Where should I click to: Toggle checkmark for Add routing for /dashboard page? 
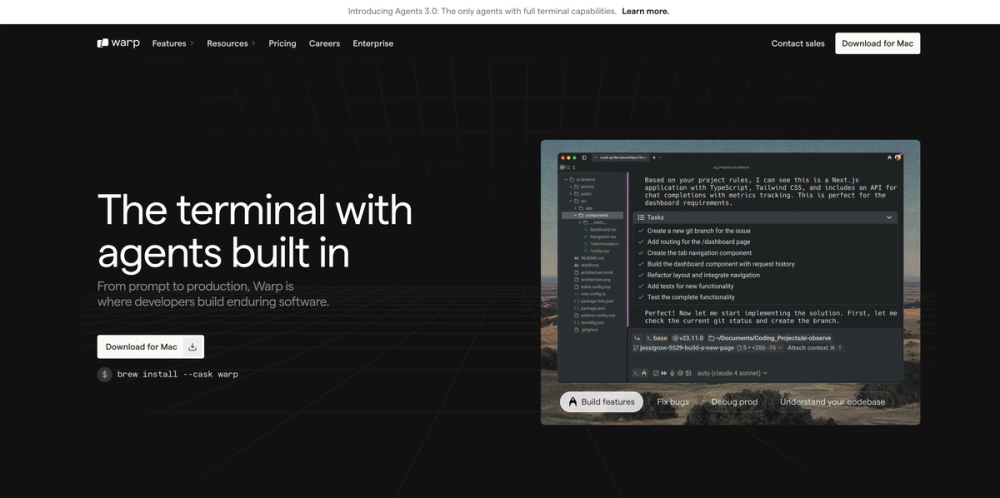[641, 242]
